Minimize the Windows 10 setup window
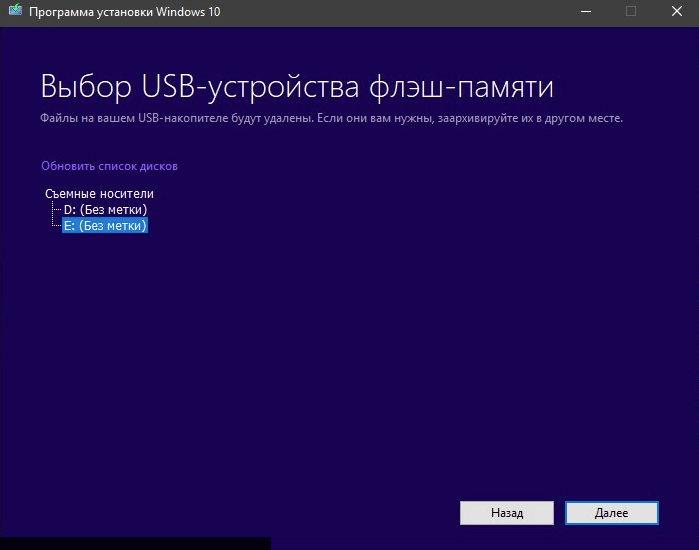The width and height of the screenshot is (699, 550). pos(586,12)
